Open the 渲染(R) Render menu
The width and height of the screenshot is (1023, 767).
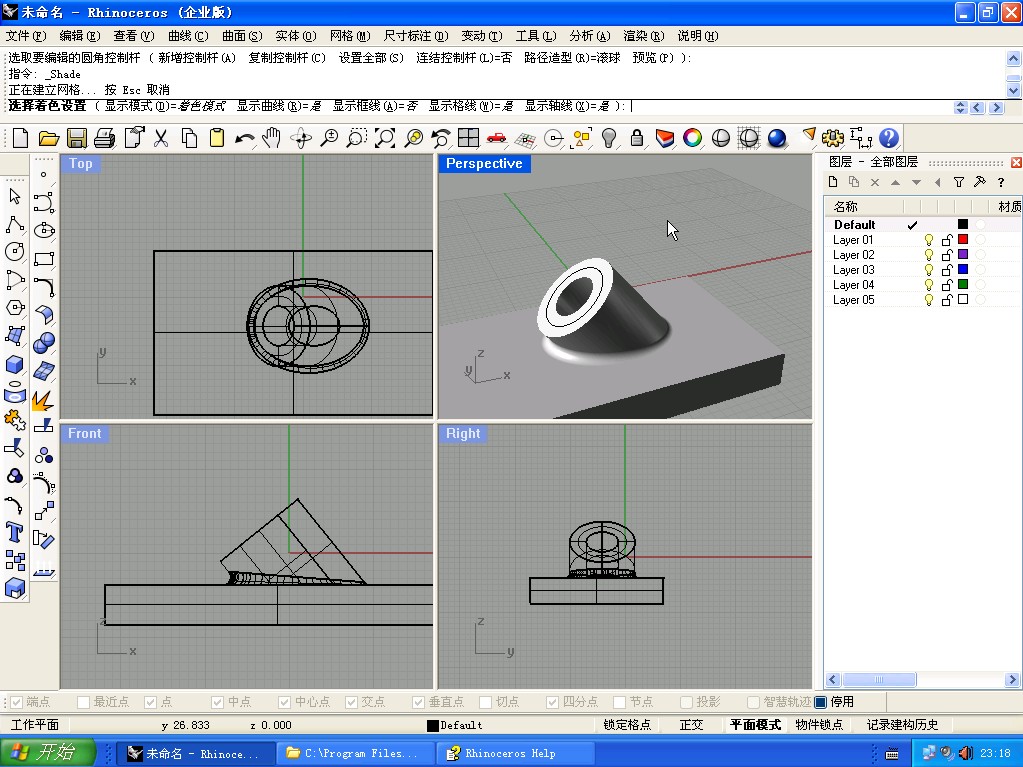coord(643,36)
